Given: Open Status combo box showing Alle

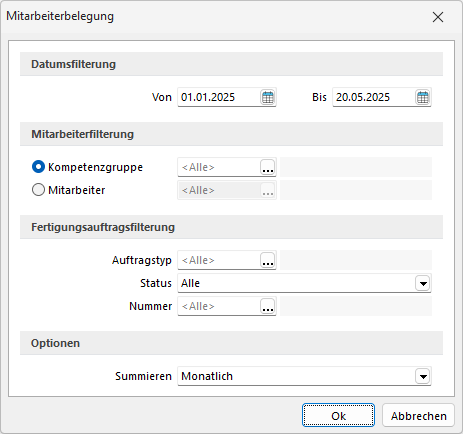Looking at the screenshot, I should click(304, 283).
